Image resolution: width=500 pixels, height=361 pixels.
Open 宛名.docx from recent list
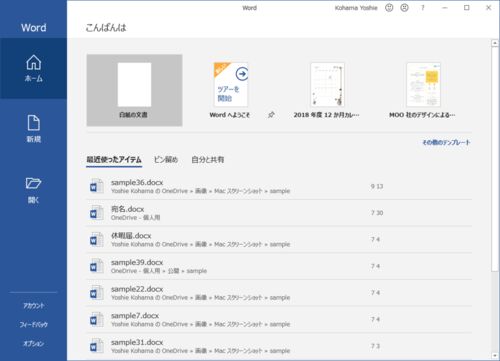tap(279, 213)
